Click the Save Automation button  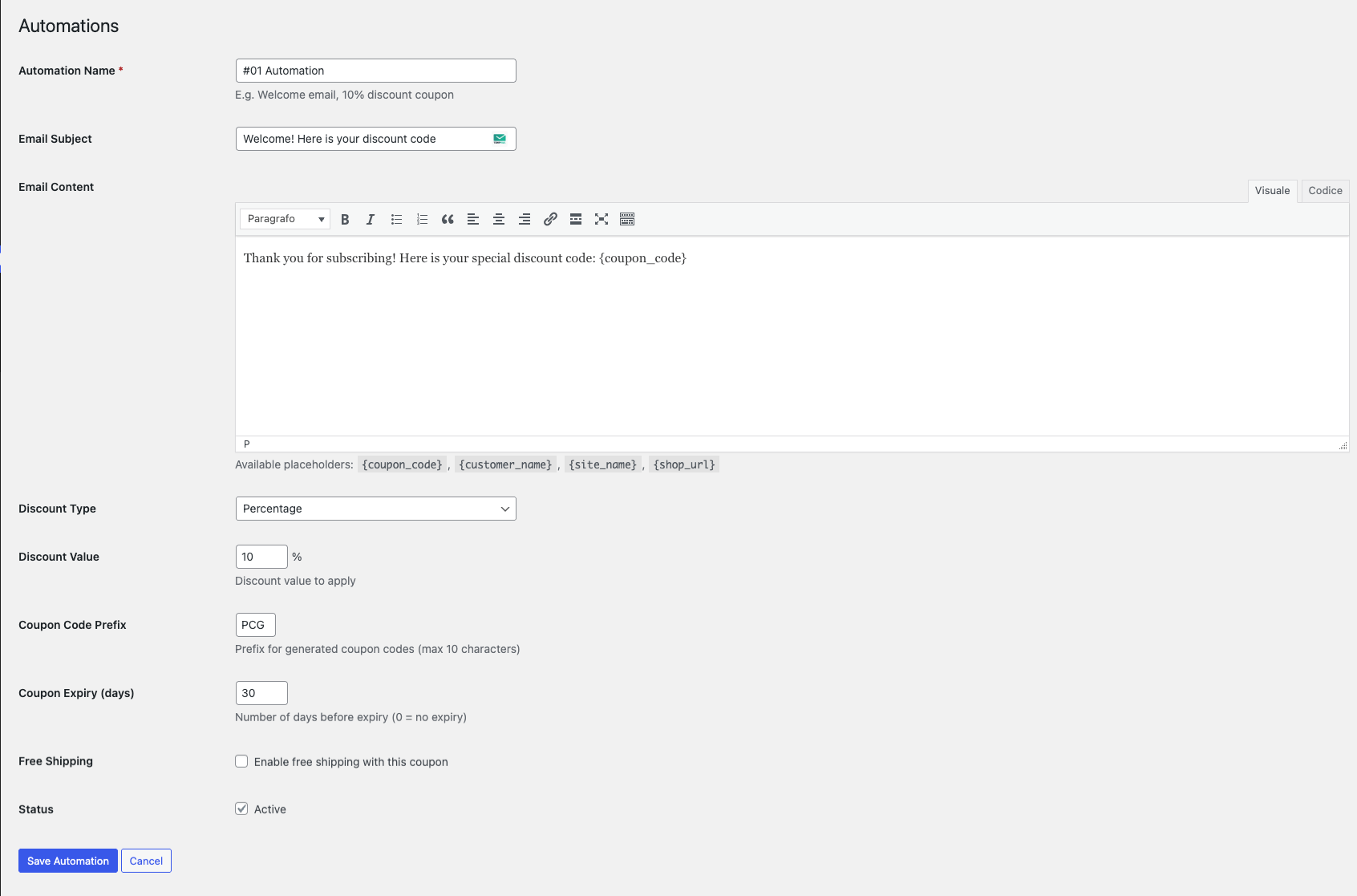67,860
